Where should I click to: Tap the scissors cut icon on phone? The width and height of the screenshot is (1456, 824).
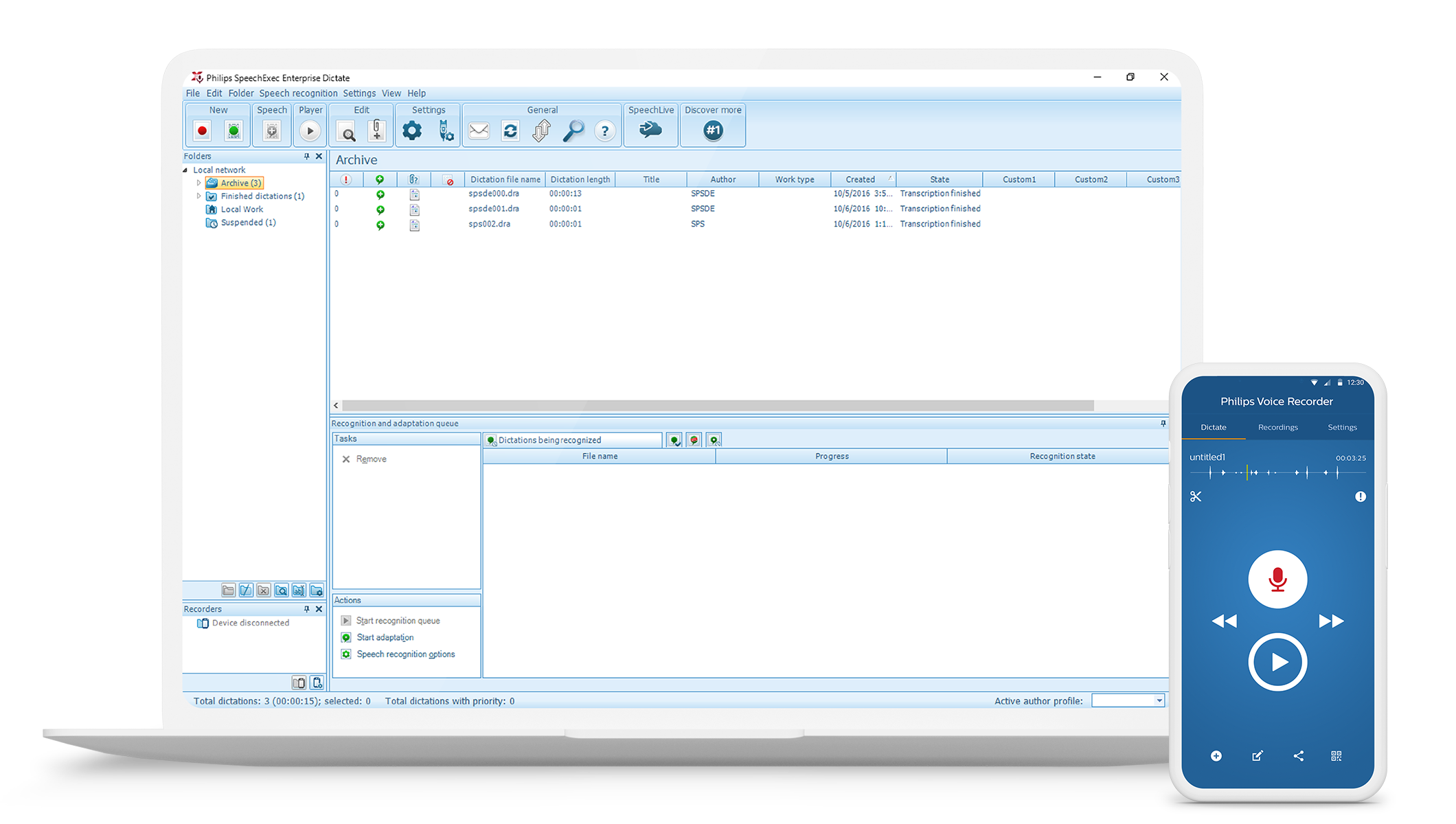1196,496
